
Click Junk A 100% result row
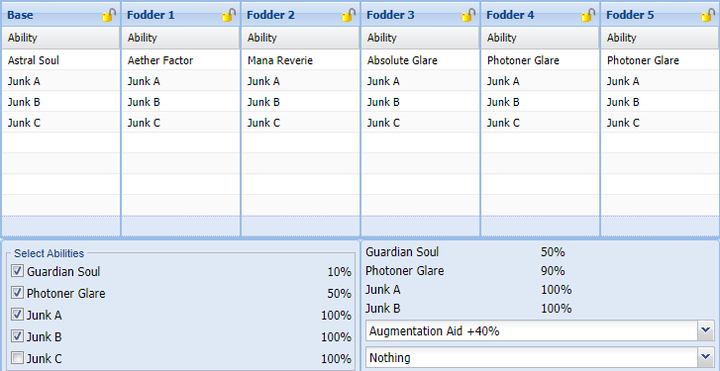[x=468, y=290]
